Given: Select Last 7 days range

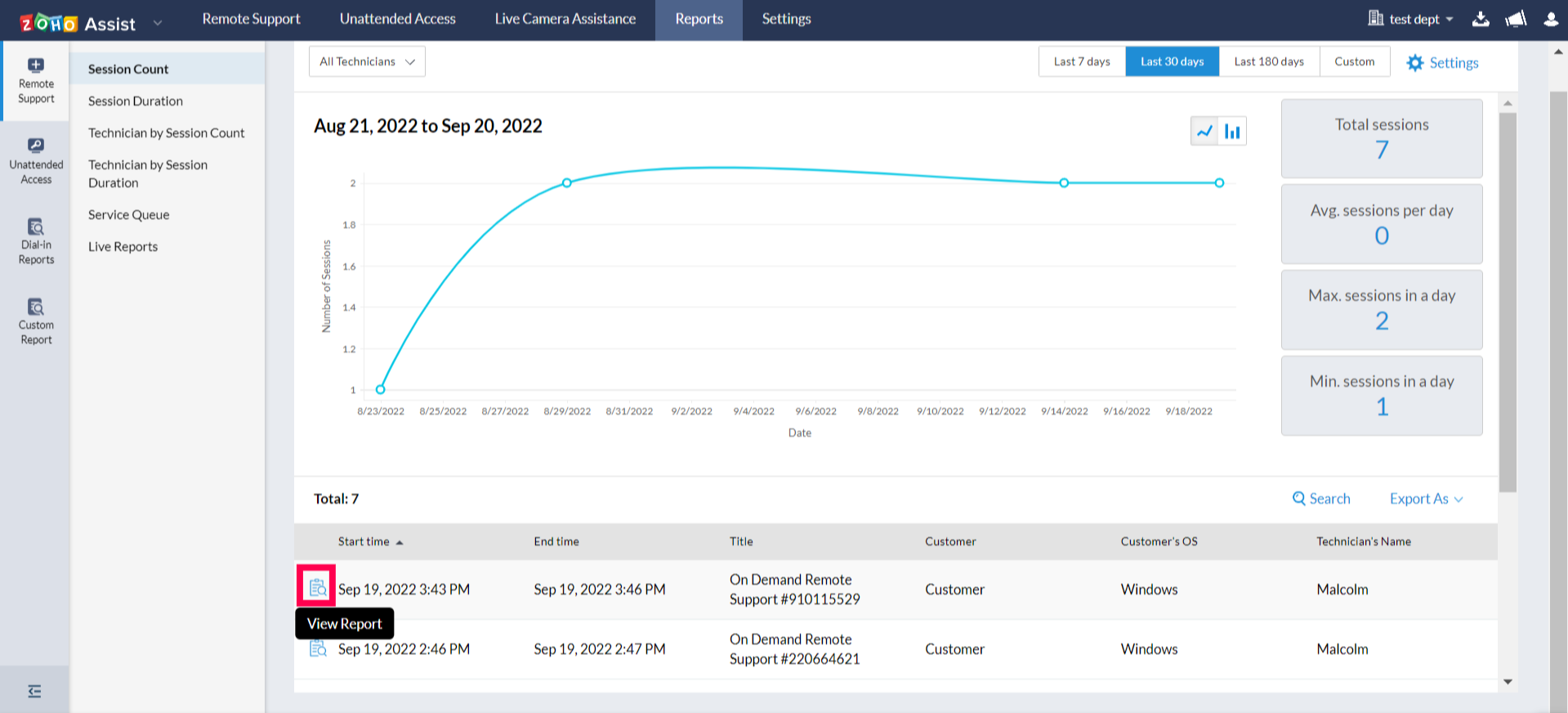Looking at the screenshot, I should (1081, 61).
